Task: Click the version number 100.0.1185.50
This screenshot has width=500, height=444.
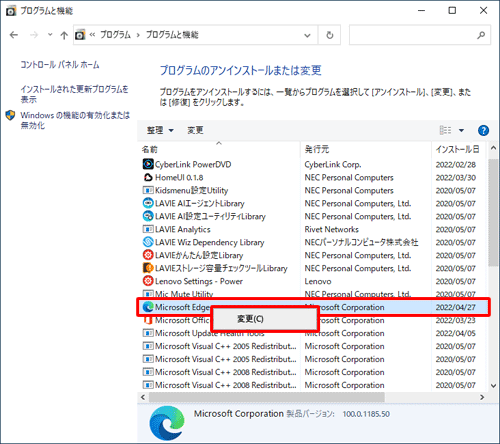Action: point(366,414)
